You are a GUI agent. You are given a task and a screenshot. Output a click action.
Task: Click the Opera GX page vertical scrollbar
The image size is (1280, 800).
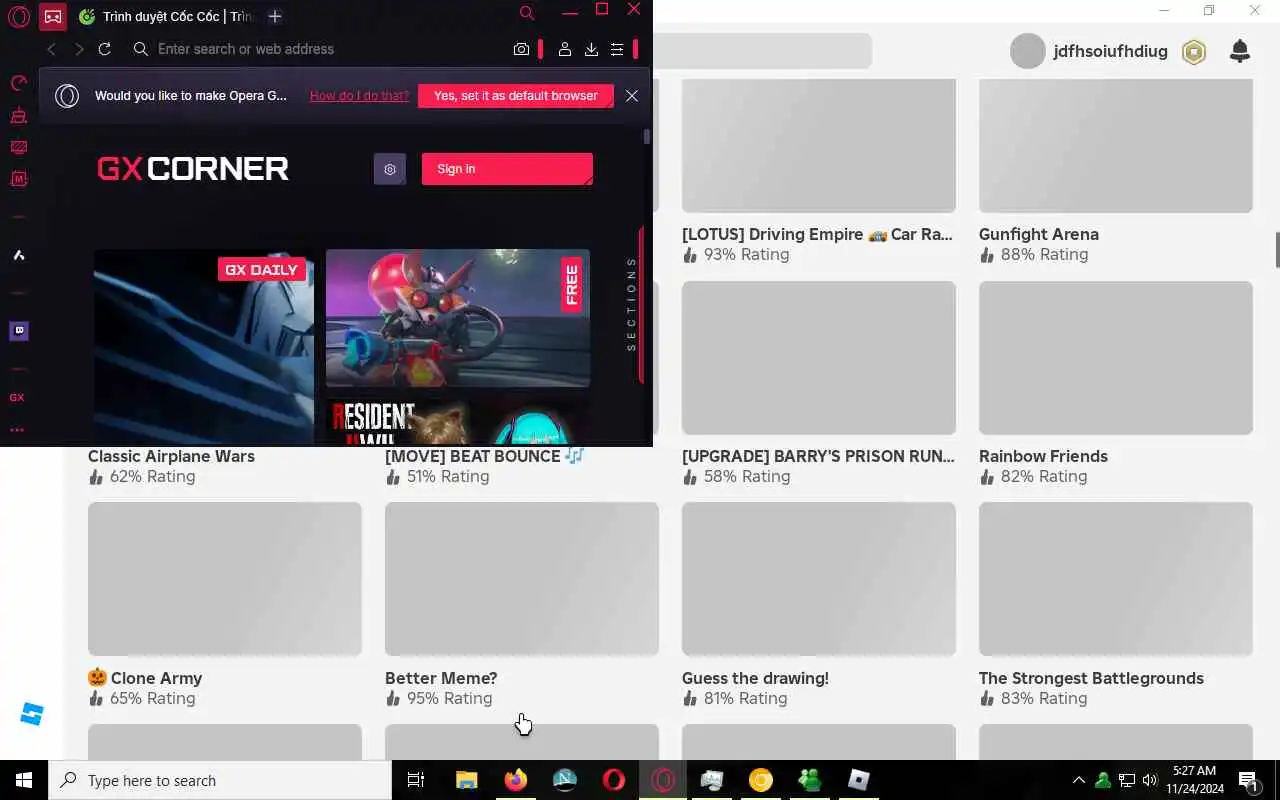[647, 137]
